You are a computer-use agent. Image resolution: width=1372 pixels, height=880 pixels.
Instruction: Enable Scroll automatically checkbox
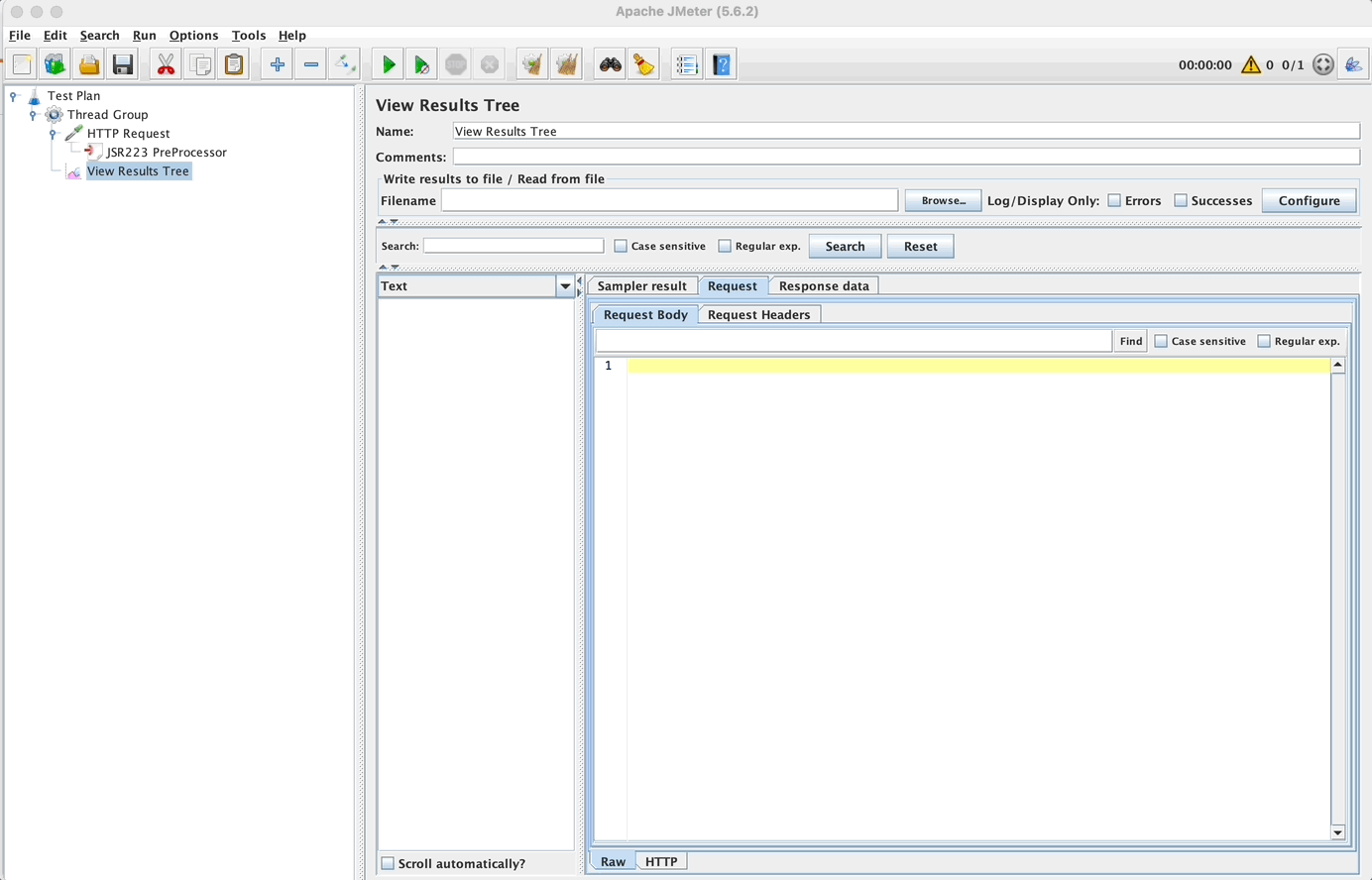[x=388, y=864]
